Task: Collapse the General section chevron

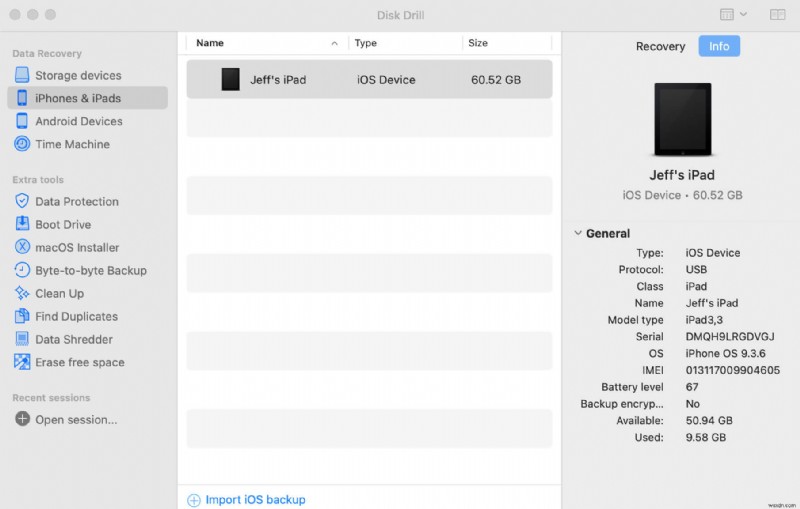Action: click(x=578, y=233)
